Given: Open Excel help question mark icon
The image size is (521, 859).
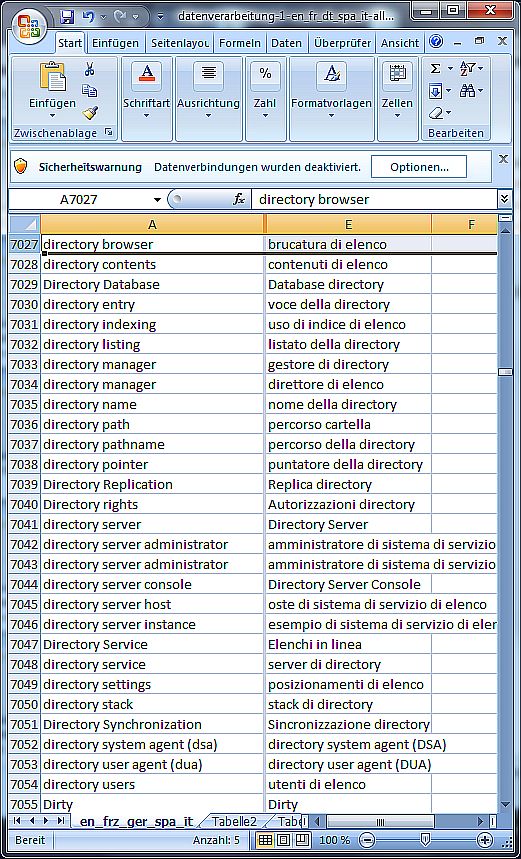Looking at the screenshot, I should (436, 42).
